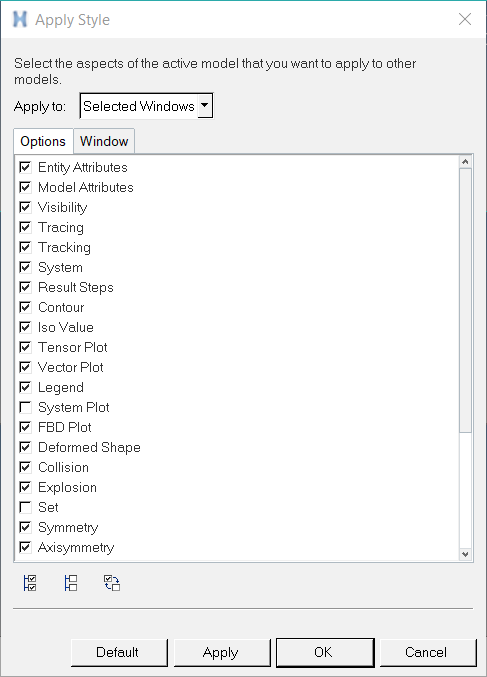Toggle Deformed Shape checkbox
This screenshot has height=677, width=487.
[25, 447]
